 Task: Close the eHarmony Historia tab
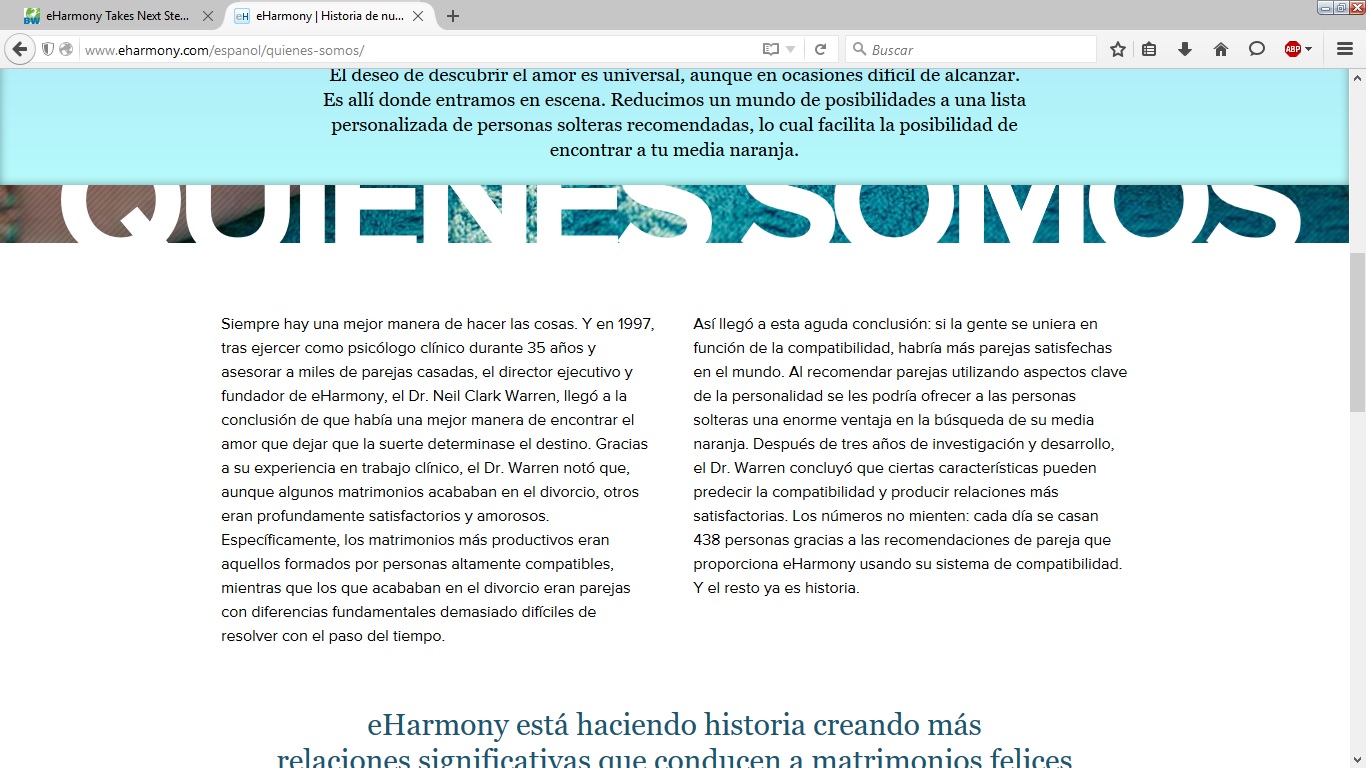pyautogui.click(x=420, y=16)
